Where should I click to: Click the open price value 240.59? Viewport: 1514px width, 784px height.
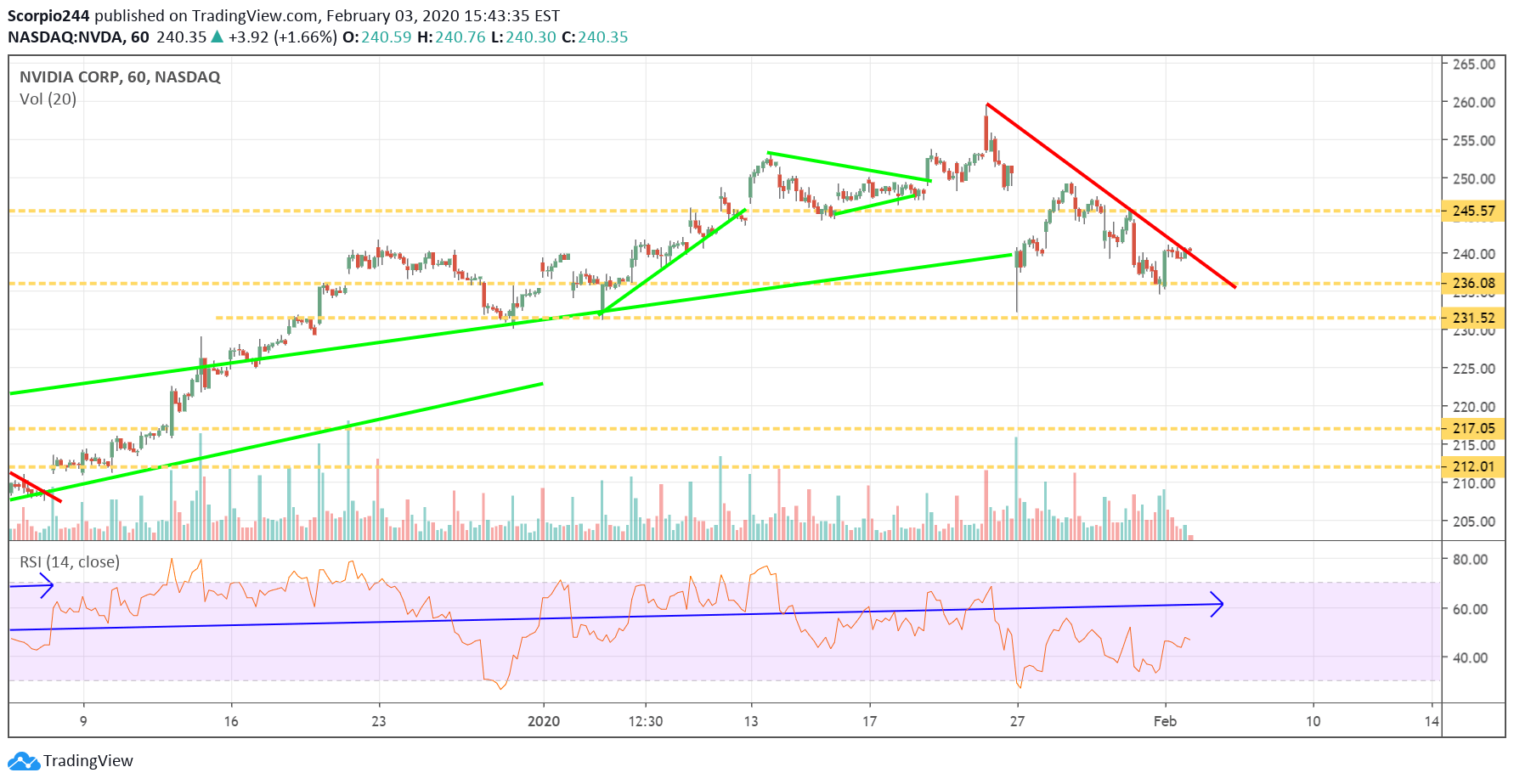pos(387,37)
